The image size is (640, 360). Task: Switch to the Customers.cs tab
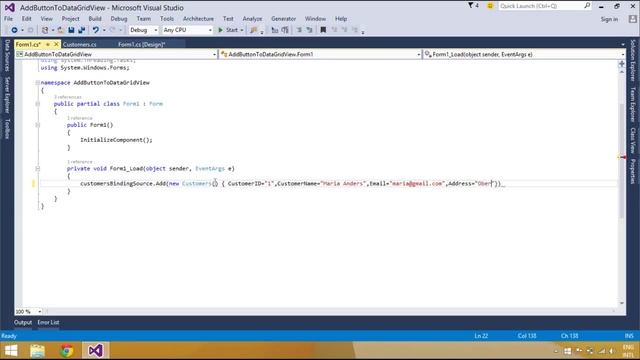pos(80,44)
